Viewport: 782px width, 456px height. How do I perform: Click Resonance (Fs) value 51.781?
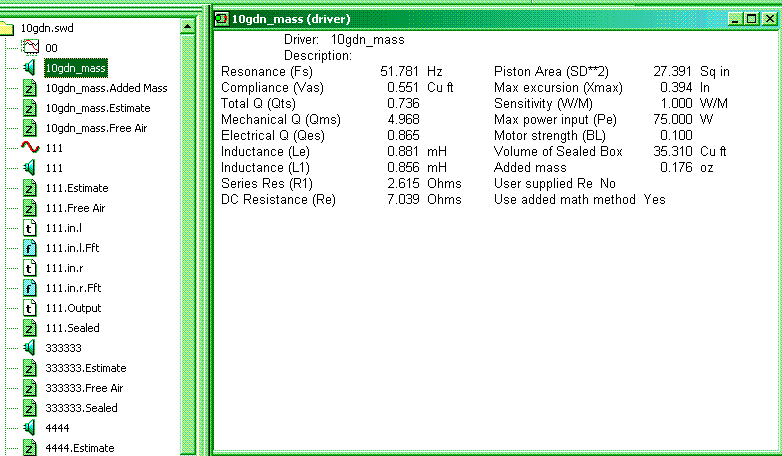tap(399, 71)
